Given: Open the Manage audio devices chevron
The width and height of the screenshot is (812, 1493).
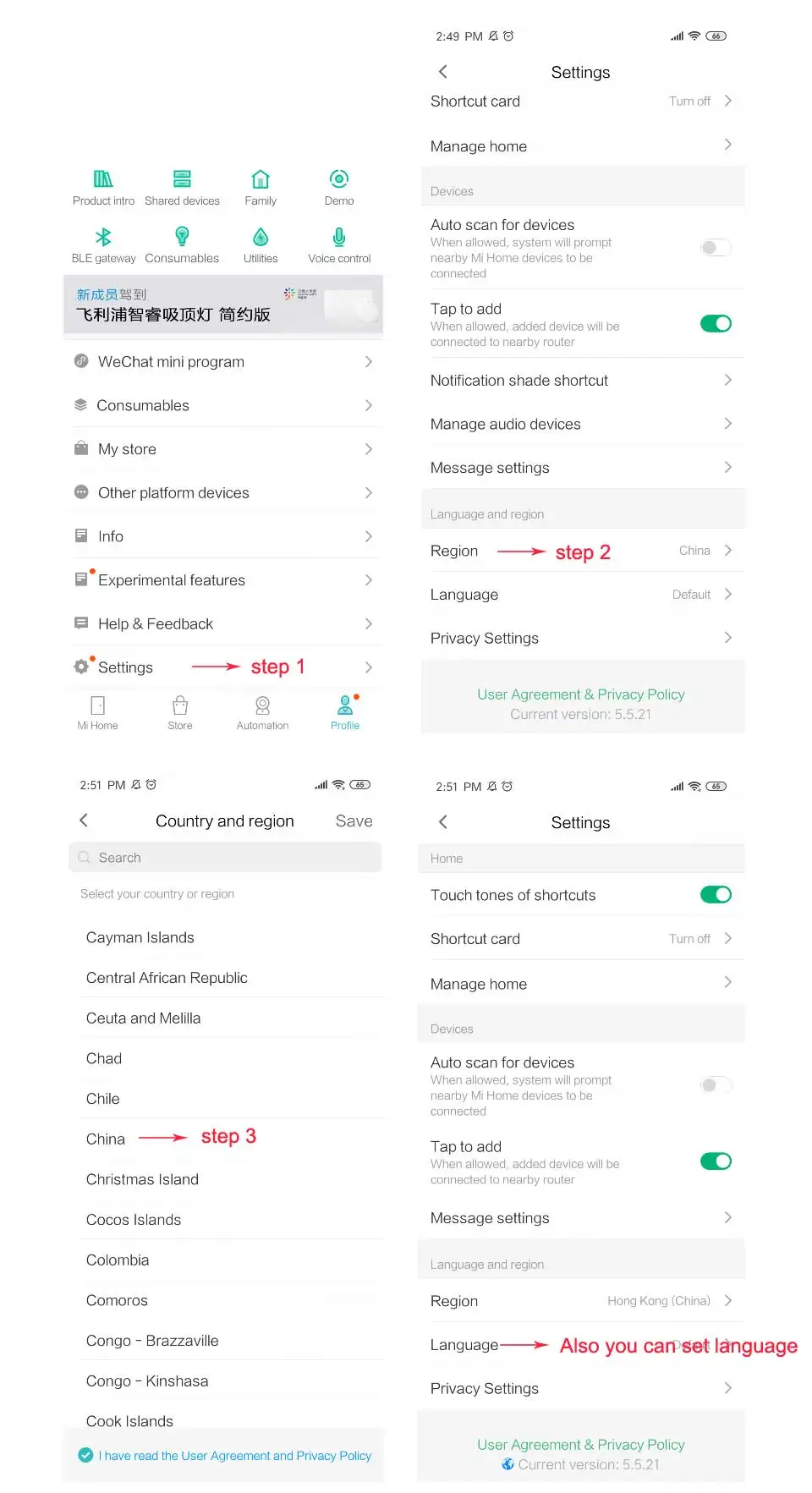Looking at the screenshot, I should [x=727, y=424].
